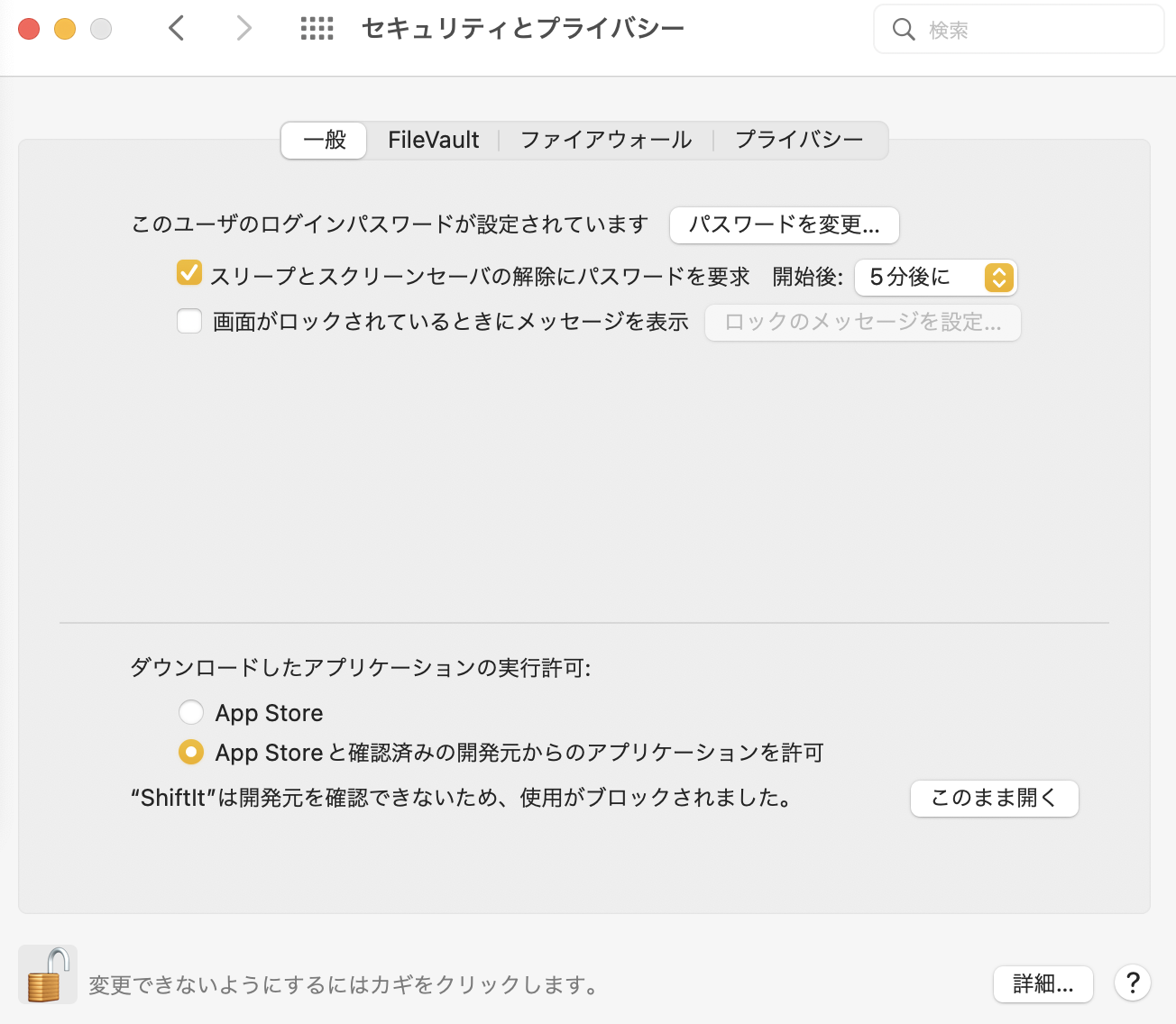Image resolution: width=1176 pixels, height=1024 pixels.
Task: Select App Store and identified developers option
Action: pyautogui.click(x=191, y=752)
